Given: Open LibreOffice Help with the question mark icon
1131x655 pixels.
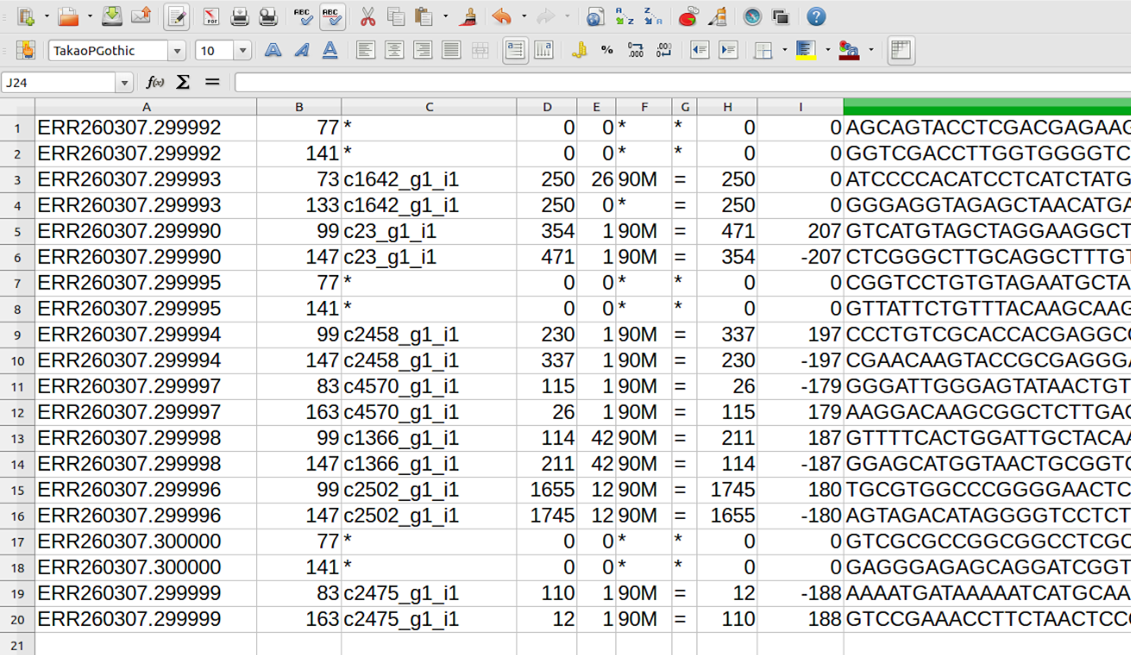Looking at the screenshot, I should 816,17.
